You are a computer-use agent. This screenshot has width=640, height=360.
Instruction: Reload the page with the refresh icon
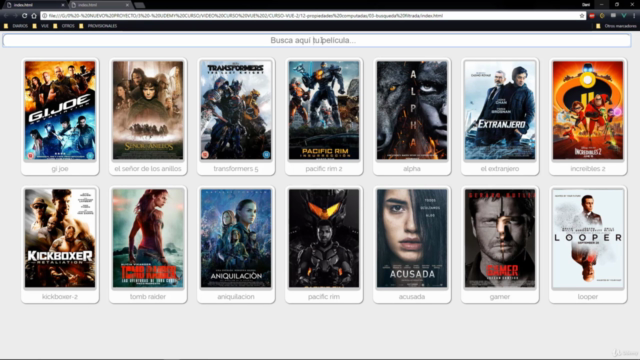24,16
